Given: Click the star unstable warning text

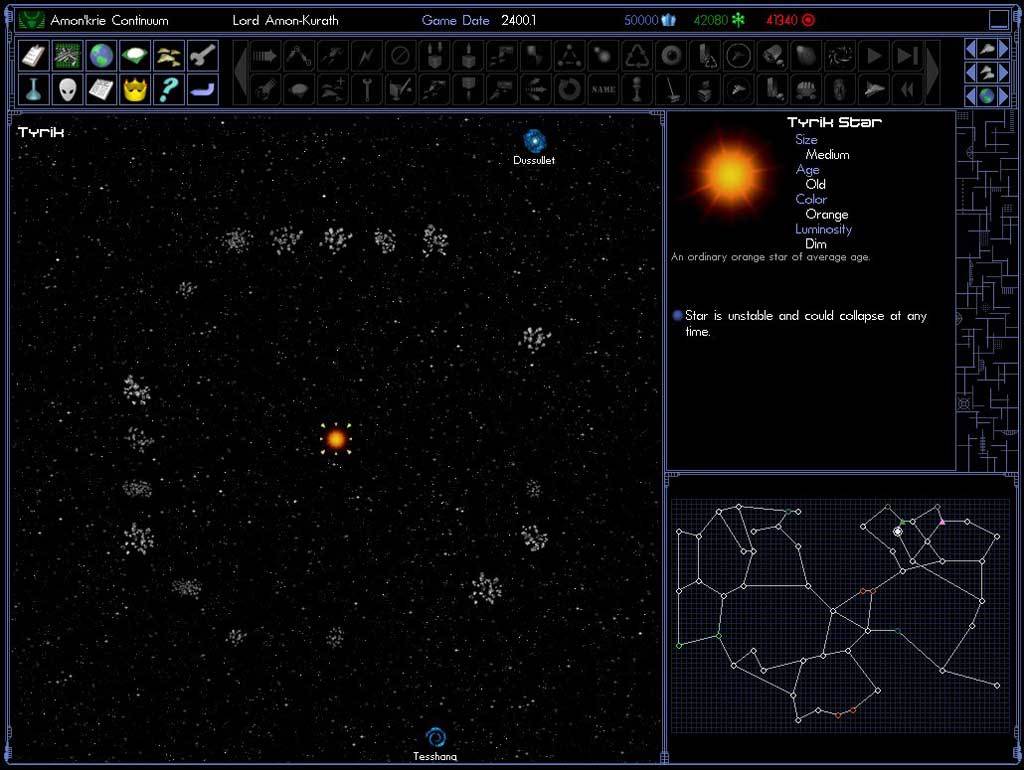Looking at the screenshot, I should coord(806,323).
